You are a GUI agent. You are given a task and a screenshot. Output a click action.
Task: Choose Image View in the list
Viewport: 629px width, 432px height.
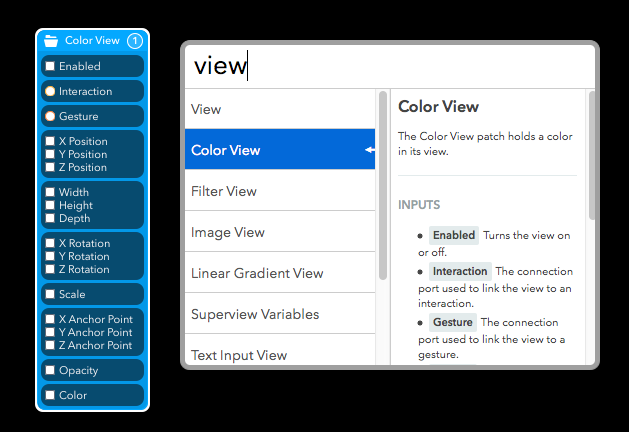click(280, 232)
